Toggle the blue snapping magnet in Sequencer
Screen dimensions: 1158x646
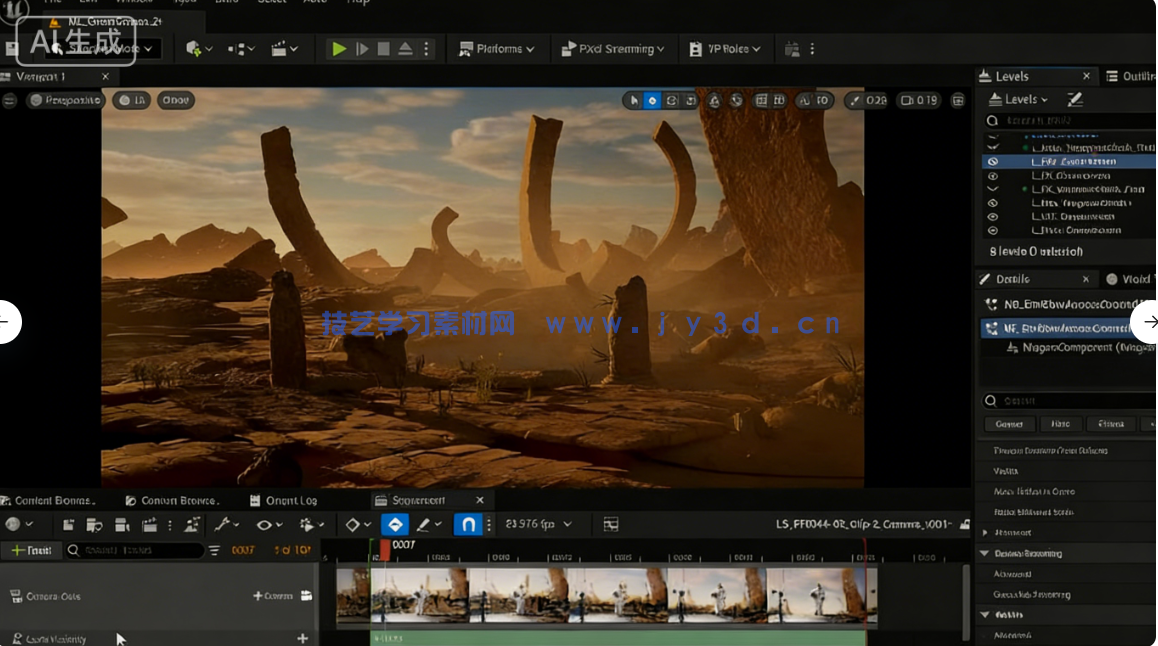point(467,524)
